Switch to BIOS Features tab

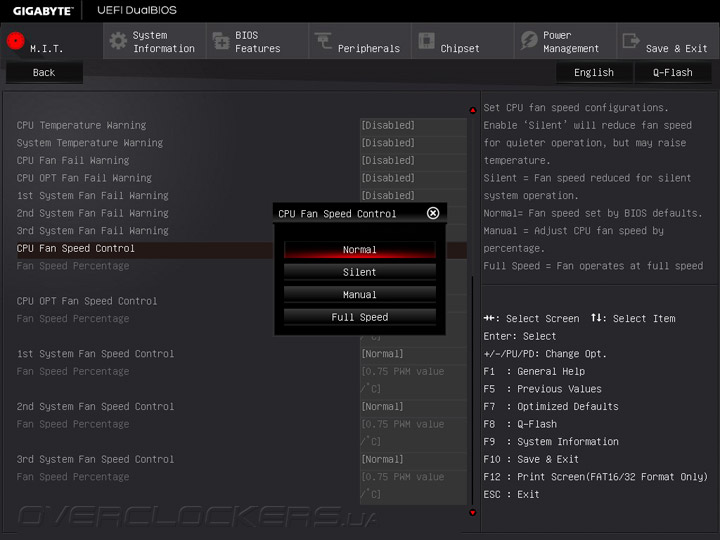(258, 41)
